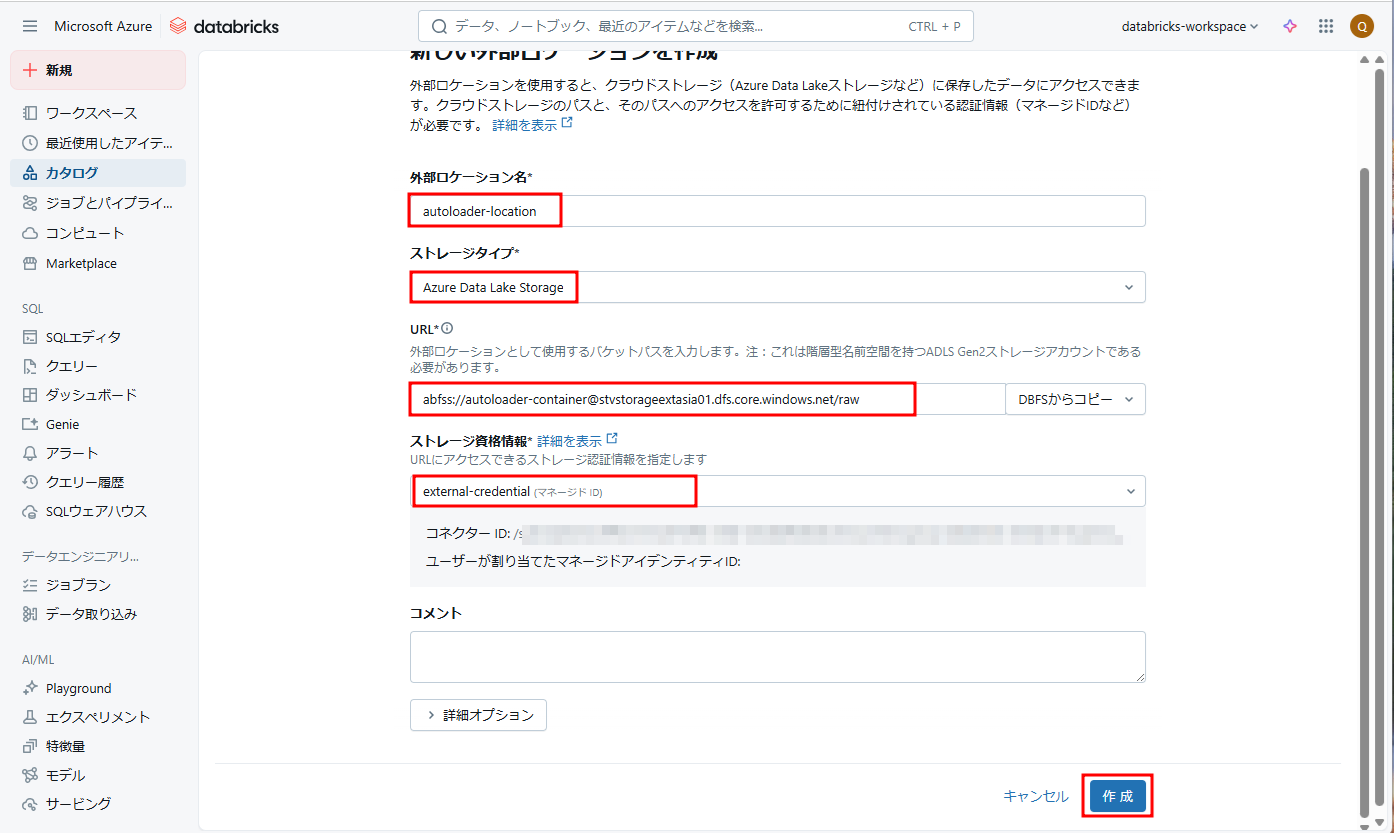This screenshot has width=1394, height=833.
Task: Click the Catalog icon in sidebar
Action: [30, 173]
